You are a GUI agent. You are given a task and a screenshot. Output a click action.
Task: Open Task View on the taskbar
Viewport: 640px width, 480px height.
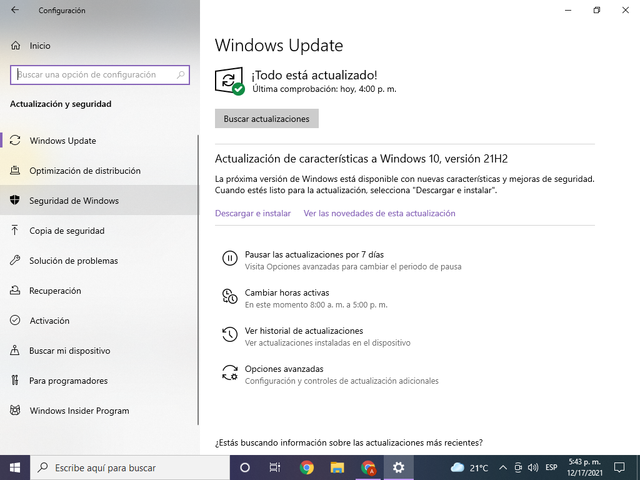[x=275, y=468]
